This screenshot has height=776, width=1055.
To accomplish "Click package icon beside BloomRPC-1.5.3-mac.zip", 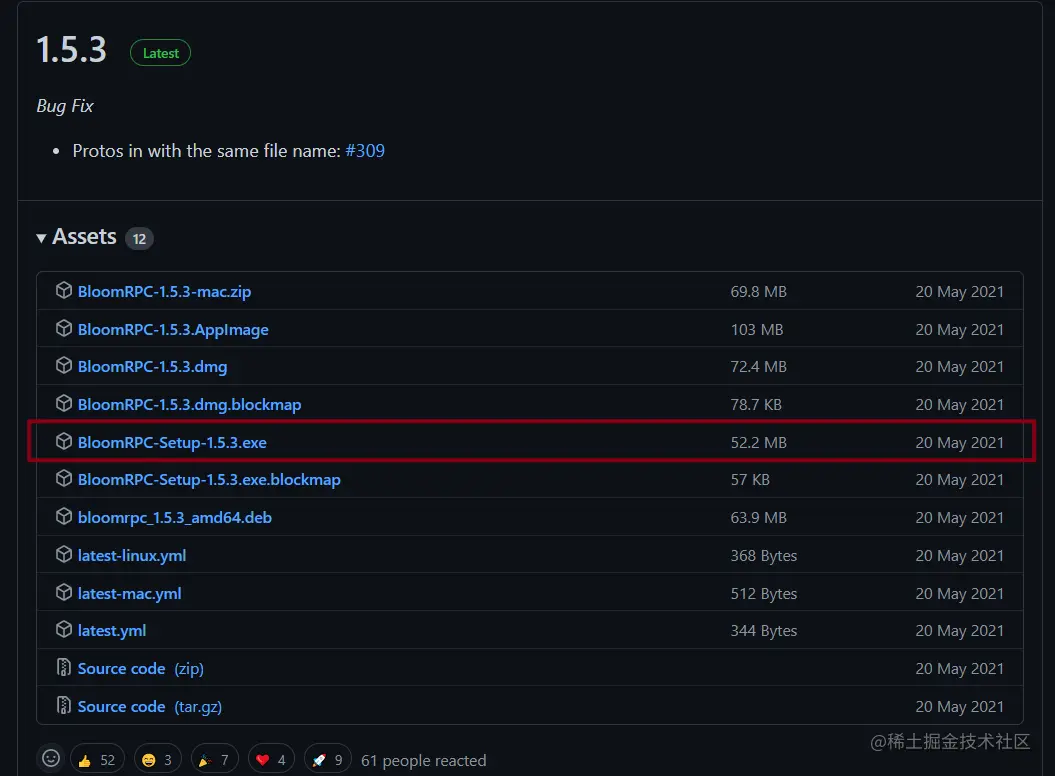I will click(64, 290).
